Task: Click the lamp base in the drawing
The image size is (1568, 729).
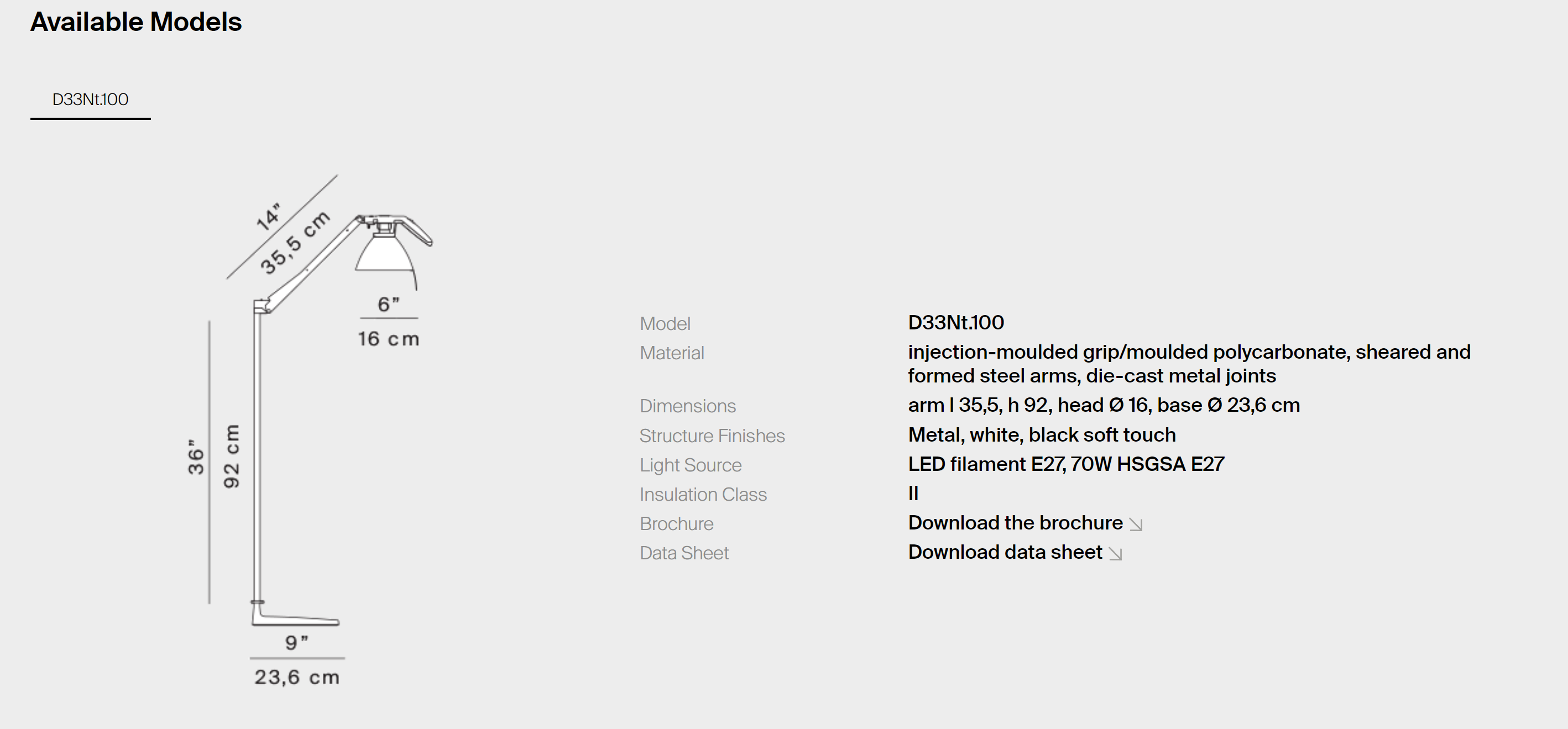Action: tap(295, 618)
